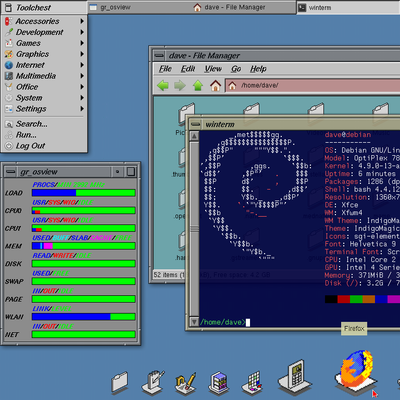Image resolution: width=400 pixels, height=400 pixels.
Task: Click the dave@debian text in winterm
Action: tap(348, 135)
